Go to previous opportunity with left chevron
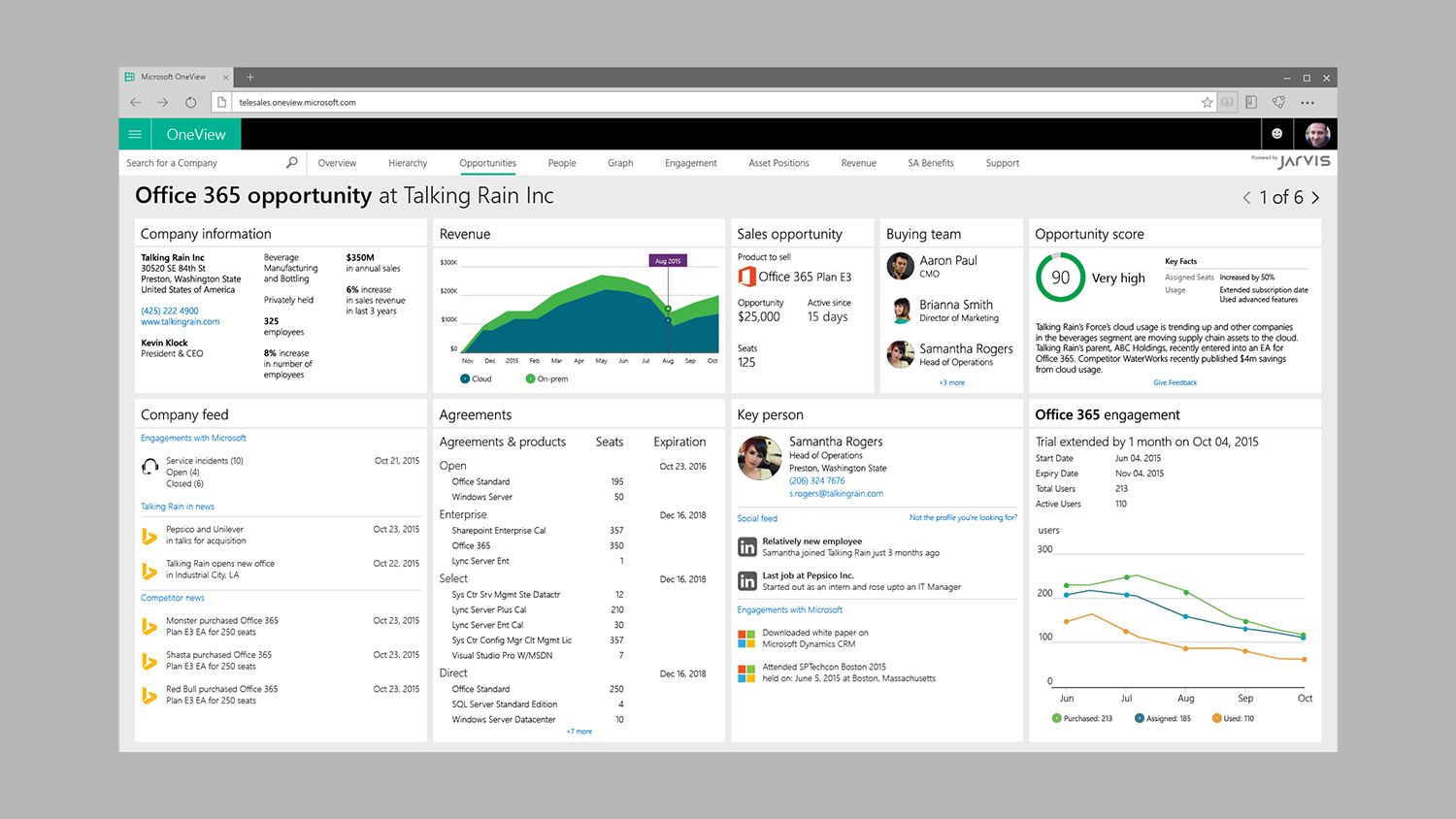The width and height of the screenshot is (1456, 819). (x=1247, y=197)
